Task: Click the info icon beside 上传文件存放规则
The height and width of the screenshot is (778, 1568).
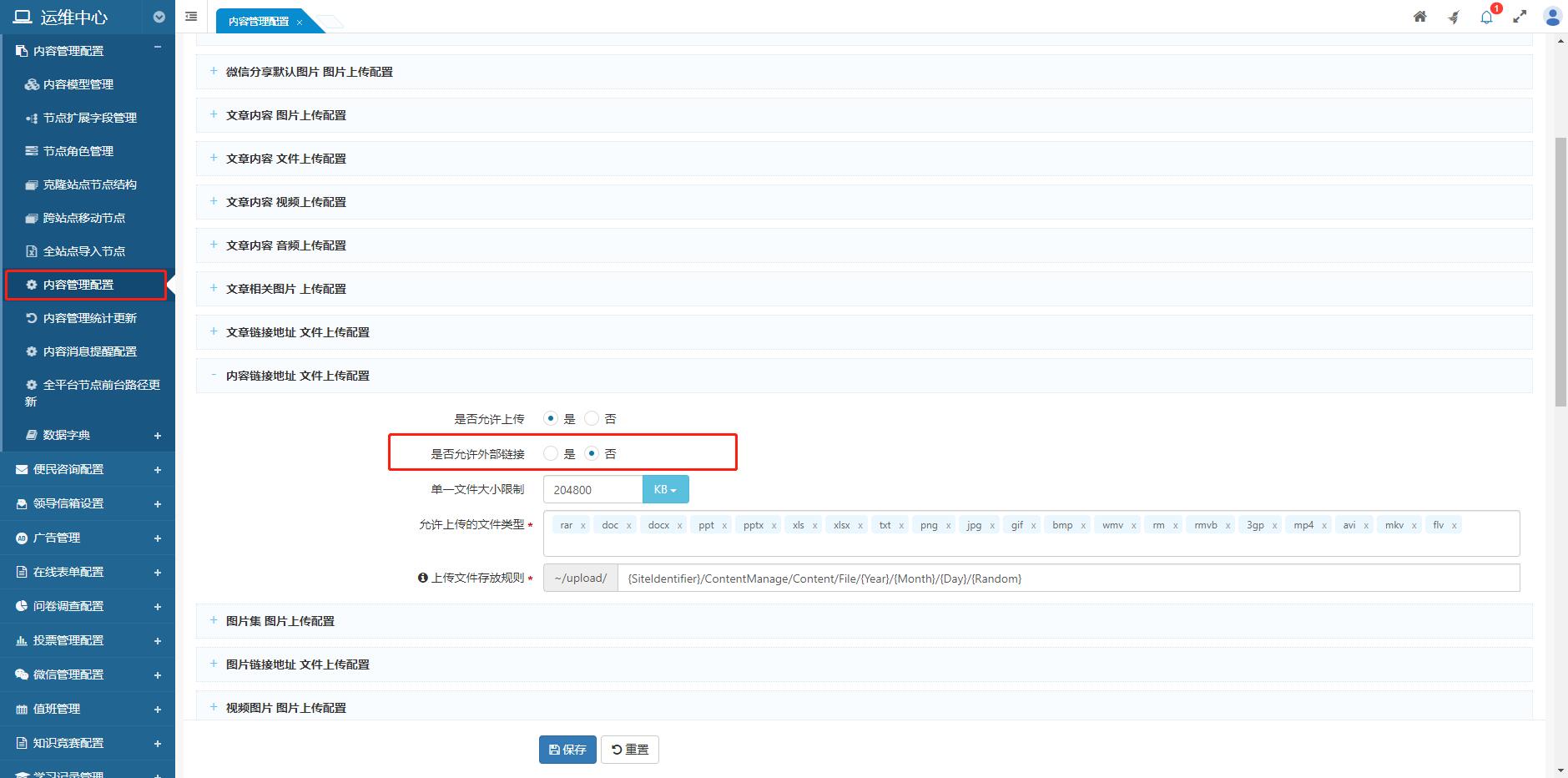Action: [x=422, y=578]
